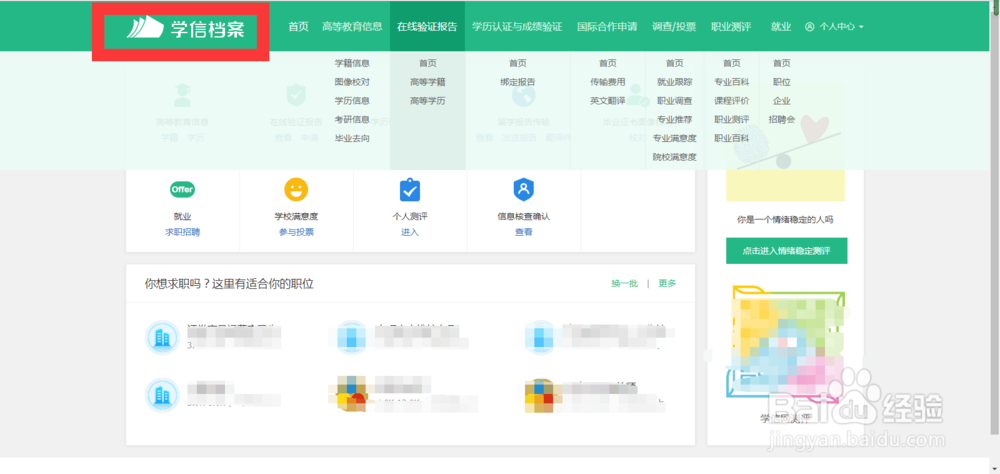Select 职业百科 in the submenu
The width and height of the screenshot is (1000, 474).
pos(732,138)
